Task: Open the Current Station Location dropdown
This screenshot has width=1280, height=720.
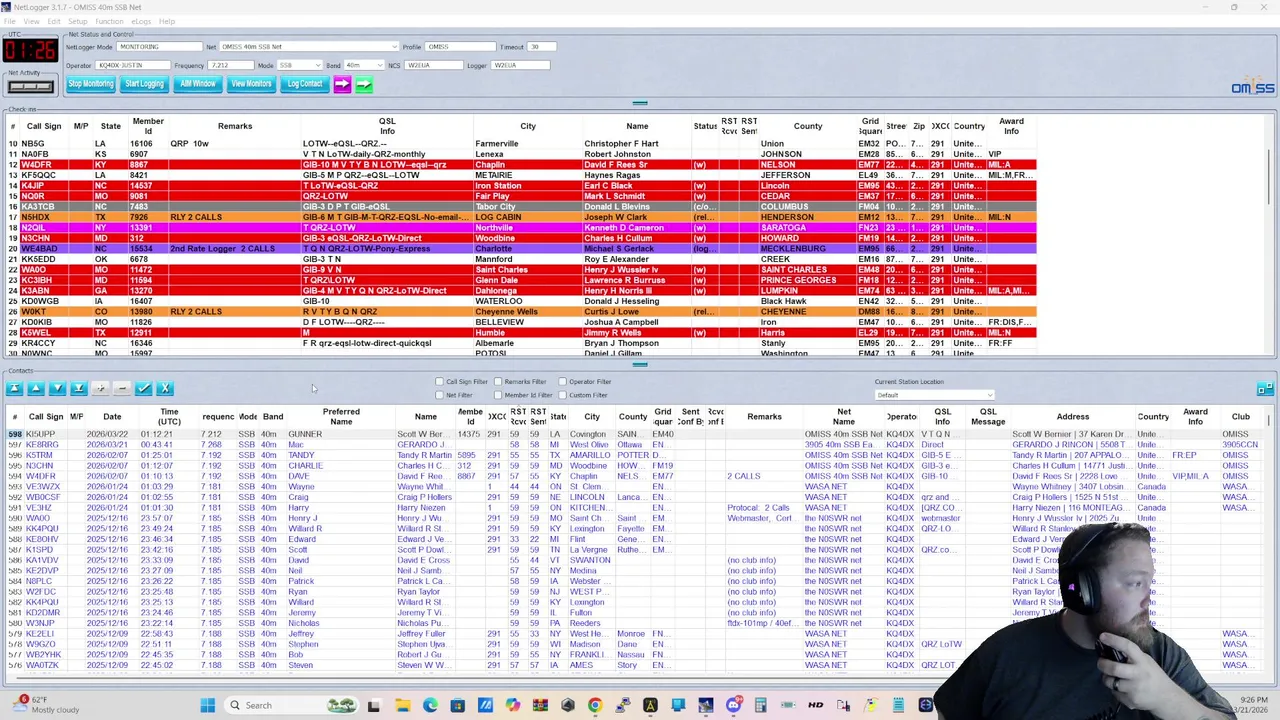Action: coord(934,395)
